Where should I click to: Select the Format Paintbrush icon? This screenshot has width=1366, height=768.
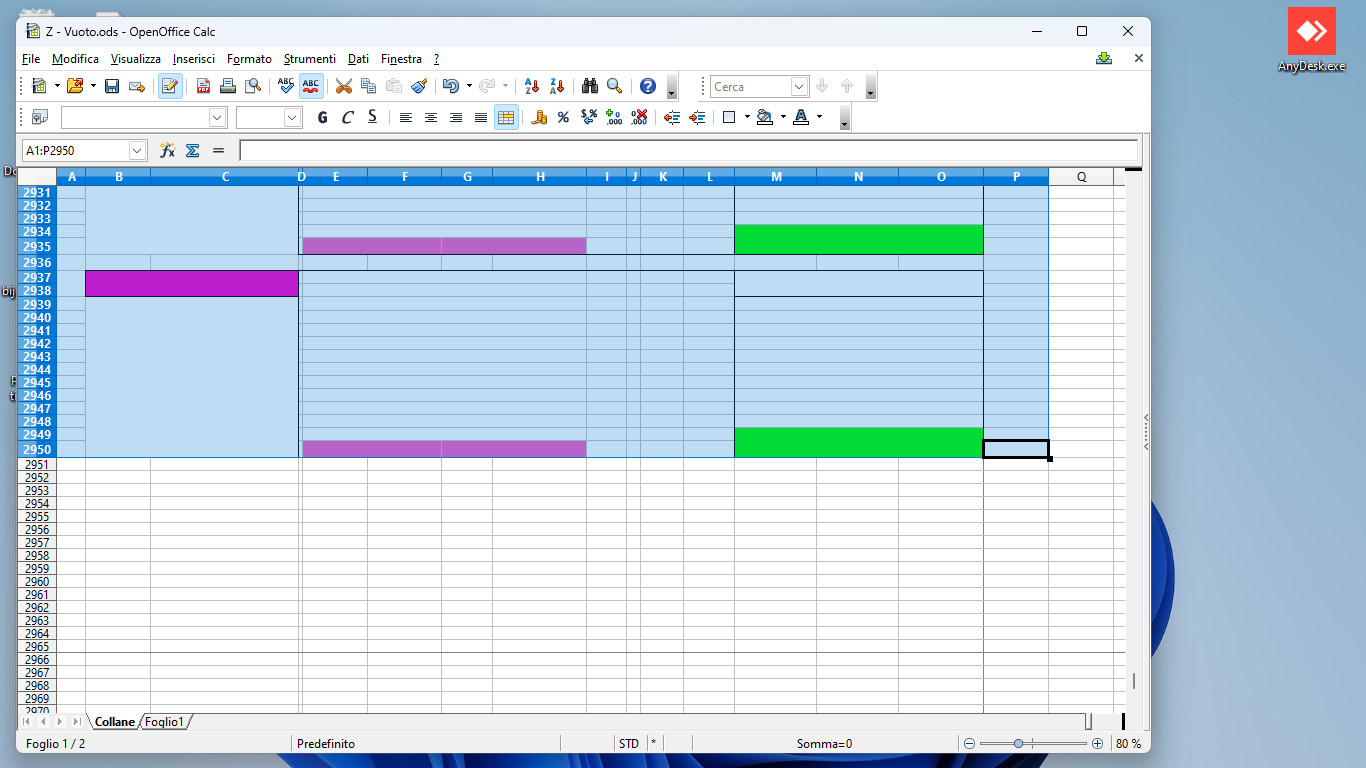(419, 86)
